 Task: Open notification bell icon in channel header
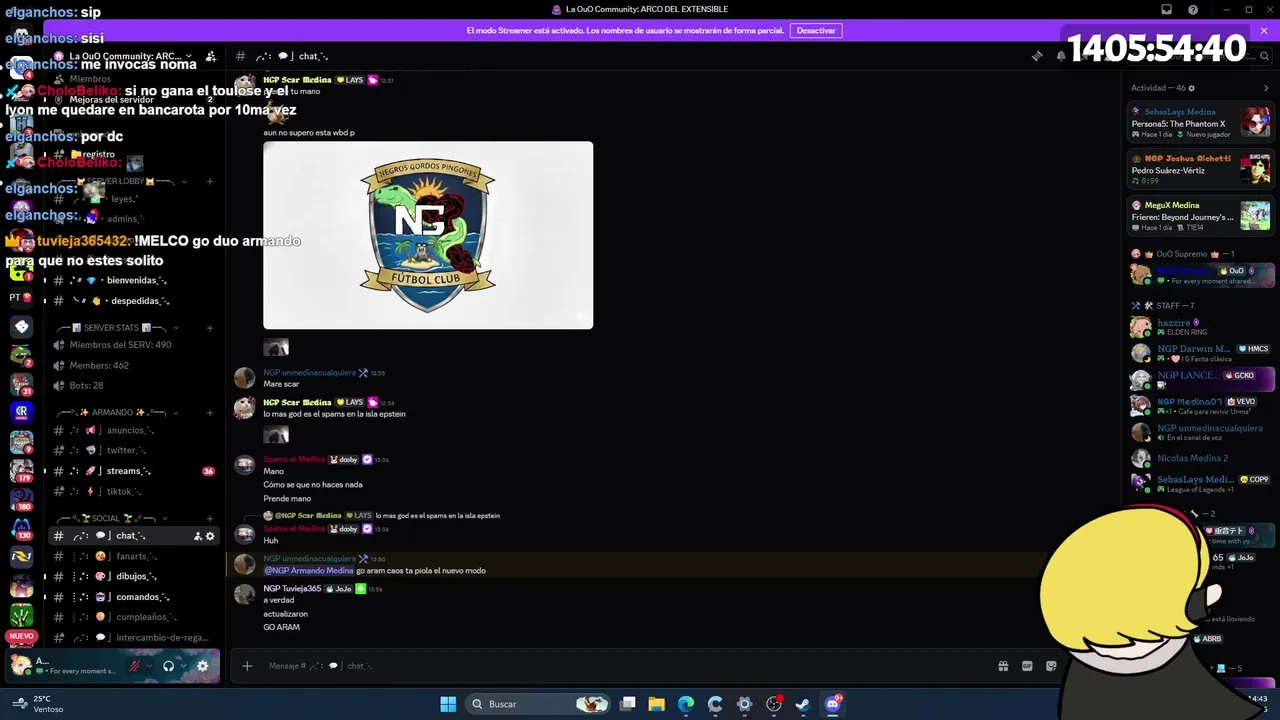tap(1061, 56)
